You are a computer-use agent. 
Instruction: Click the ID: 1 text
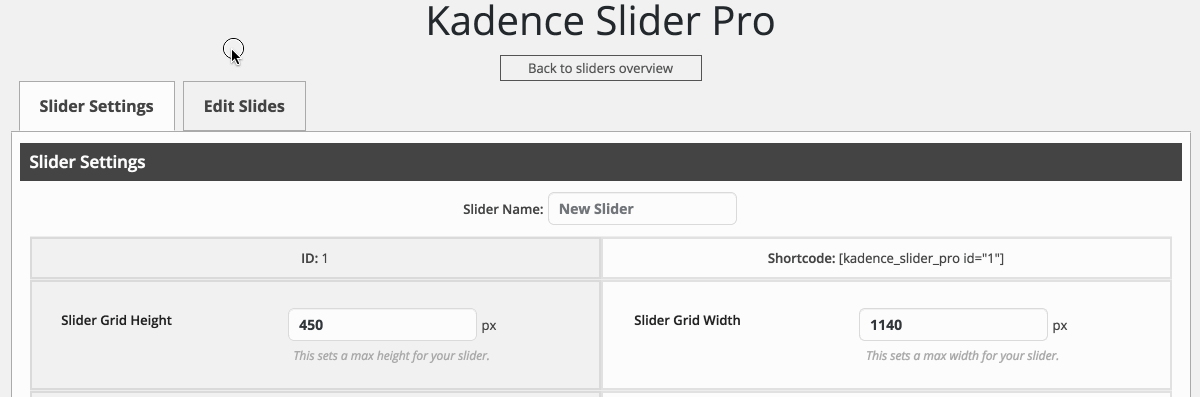315,258
